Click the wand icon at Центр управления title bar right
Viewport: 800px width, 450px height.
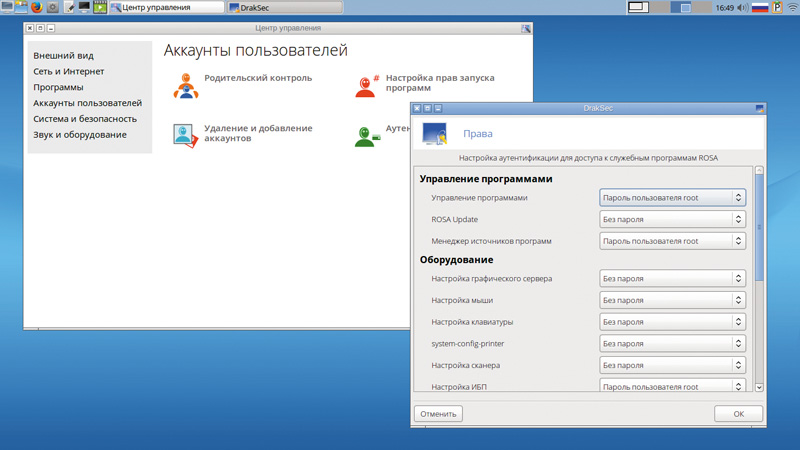tap(526, 29)
